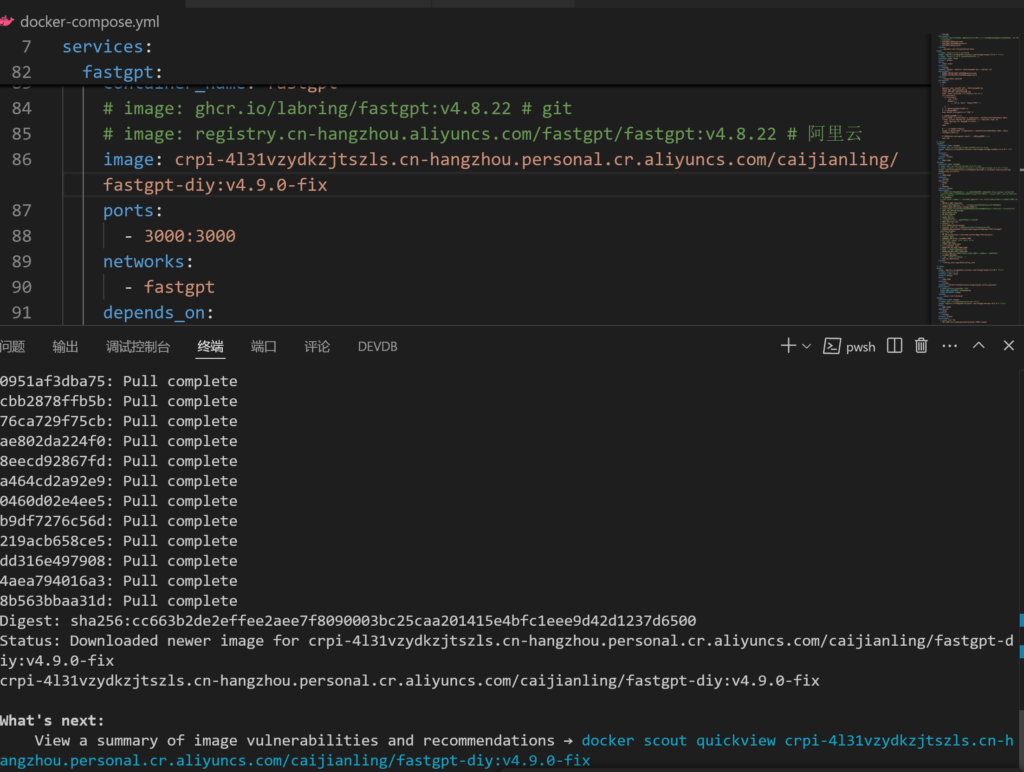Click the 'ae802da224f0: Pull complete' line
Screen dimensions: 1024x772
tap(119, 441)
